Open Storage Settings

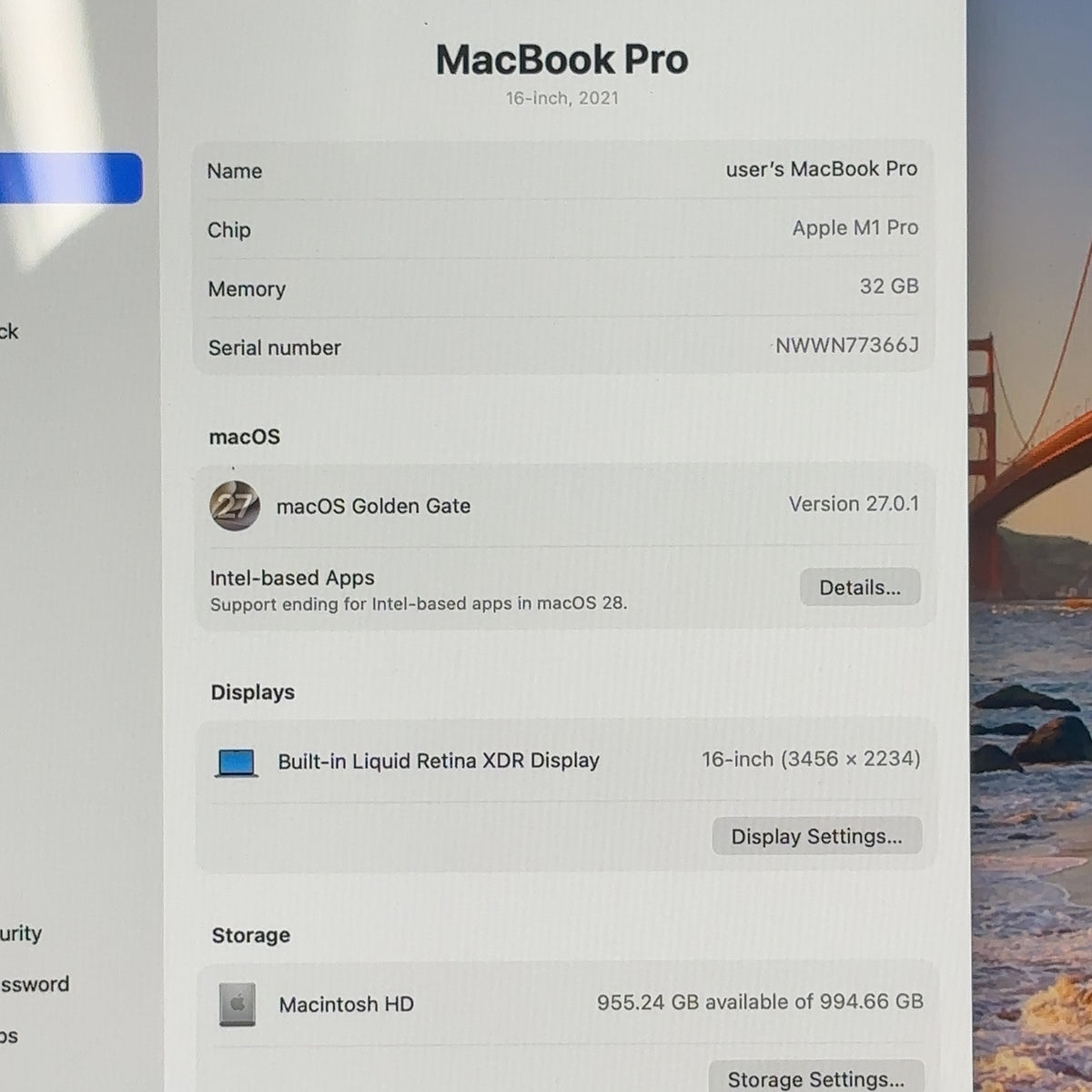pos(816,1078)
